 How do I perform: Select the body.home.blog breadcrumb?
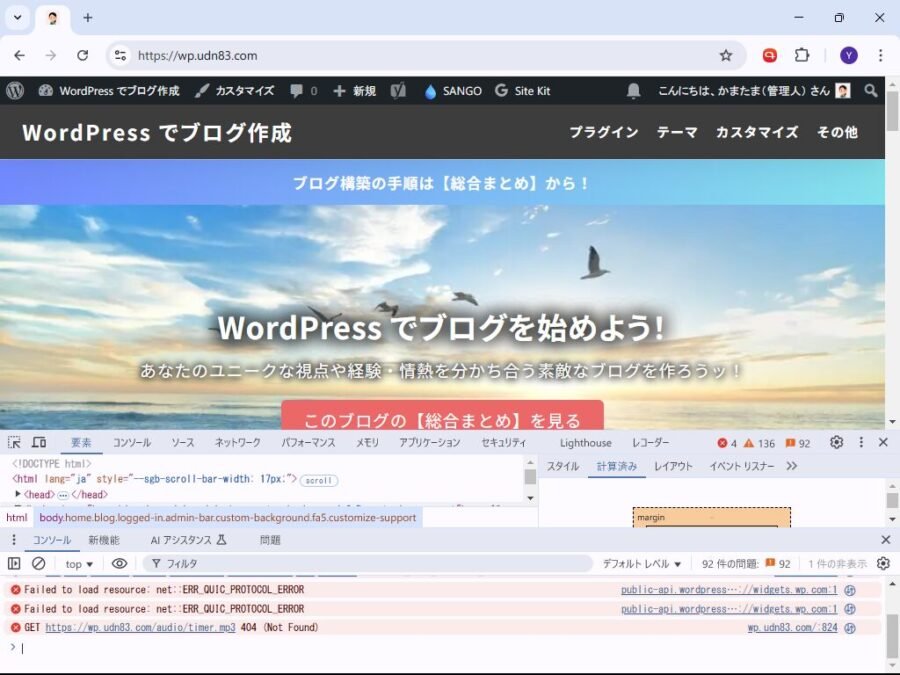[227, 518]
